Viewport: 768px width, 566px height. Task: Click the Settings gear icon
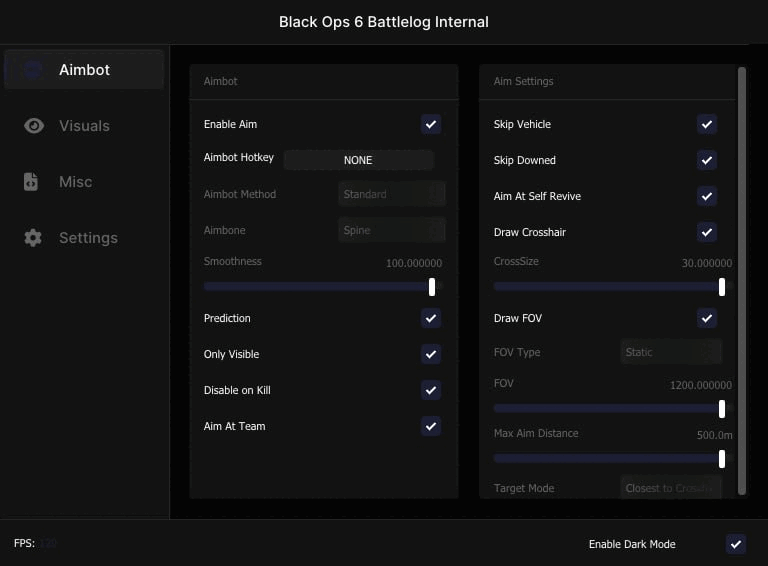coord(33,238)
